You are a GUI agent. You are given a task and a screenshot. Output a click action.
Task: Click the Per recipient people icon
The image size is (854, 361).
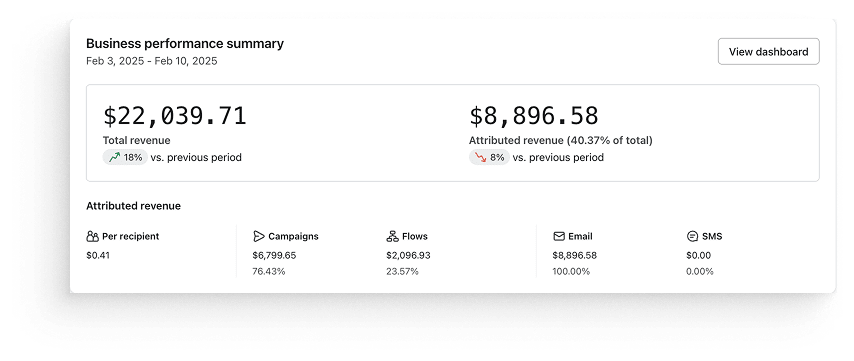(92, 236)
